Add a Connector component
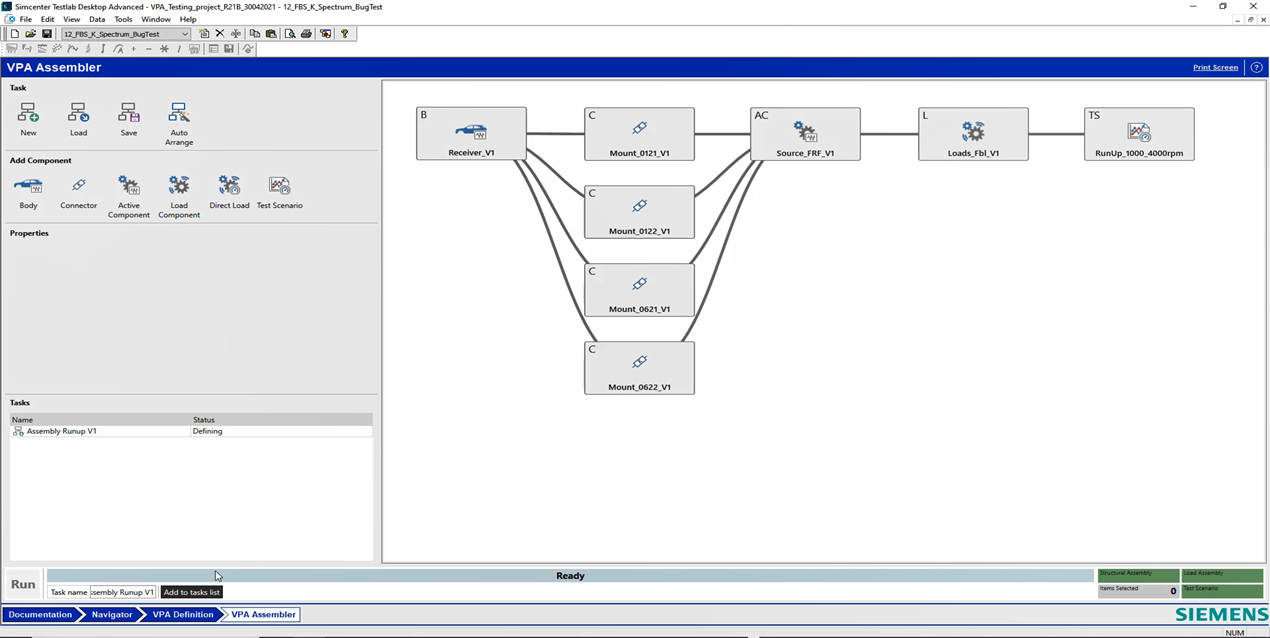 (78, 186)
